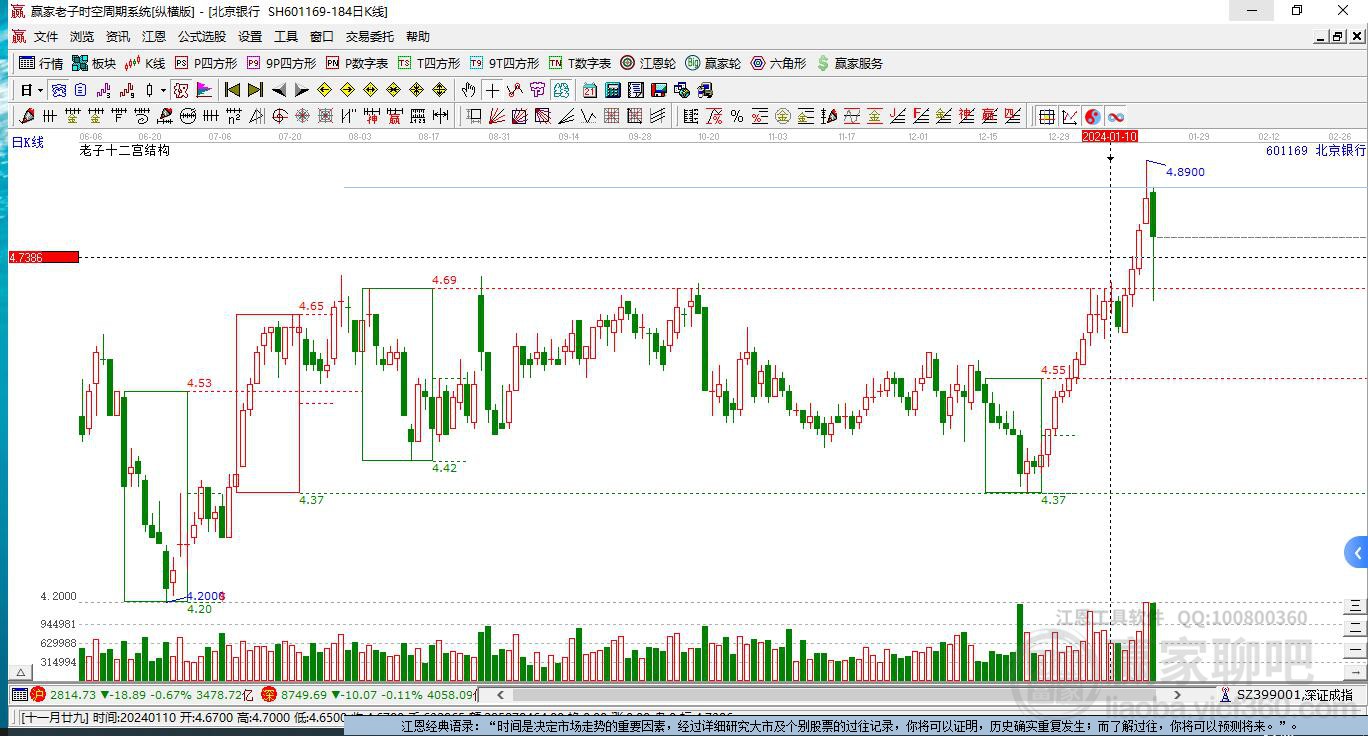Open the 浏览 menu
Screen dimensions: 1368x736
82,37
